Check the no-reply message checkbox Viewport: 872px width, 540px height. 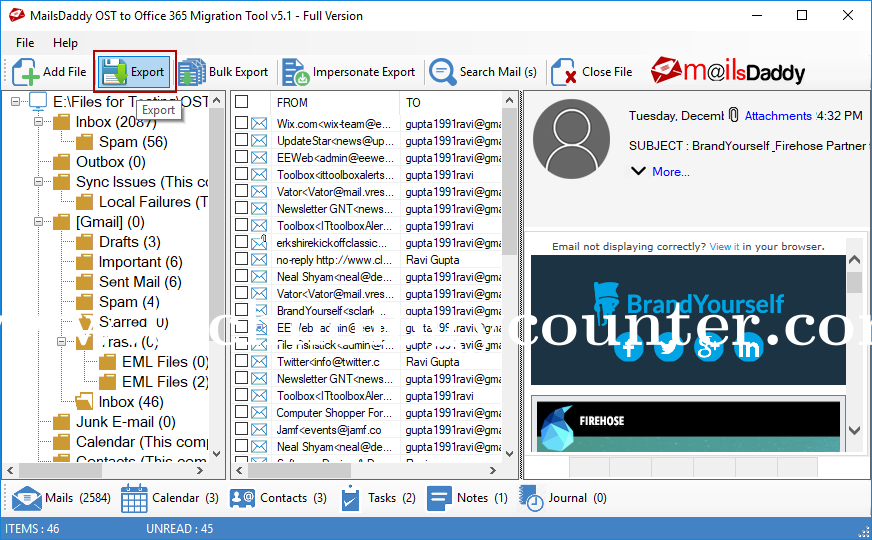241,259
